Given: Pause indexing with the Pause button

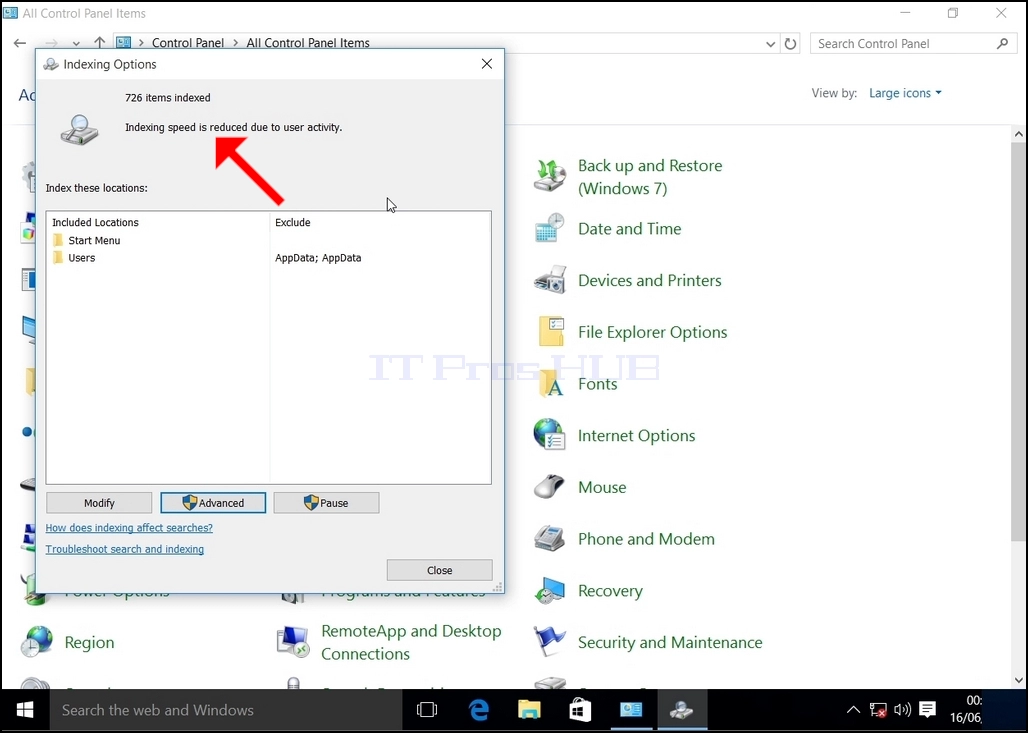Looking at the screenshot, I should [326, 503].
